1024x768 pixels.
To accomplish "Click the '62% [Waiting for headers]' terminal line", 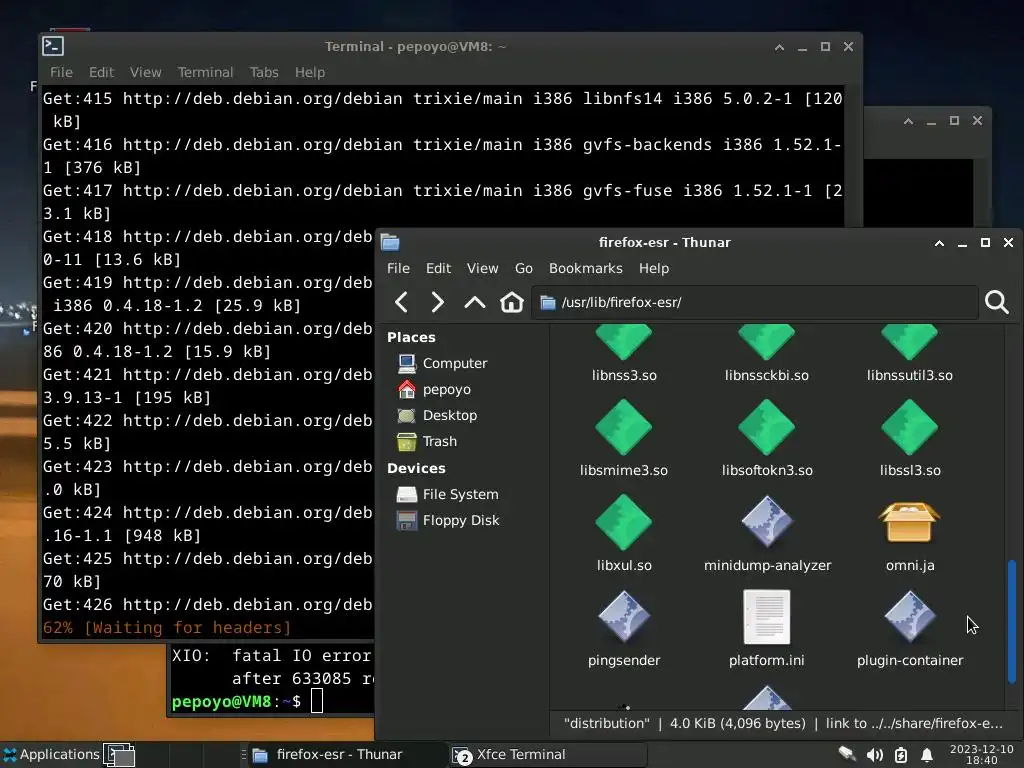I will [167, 628].
